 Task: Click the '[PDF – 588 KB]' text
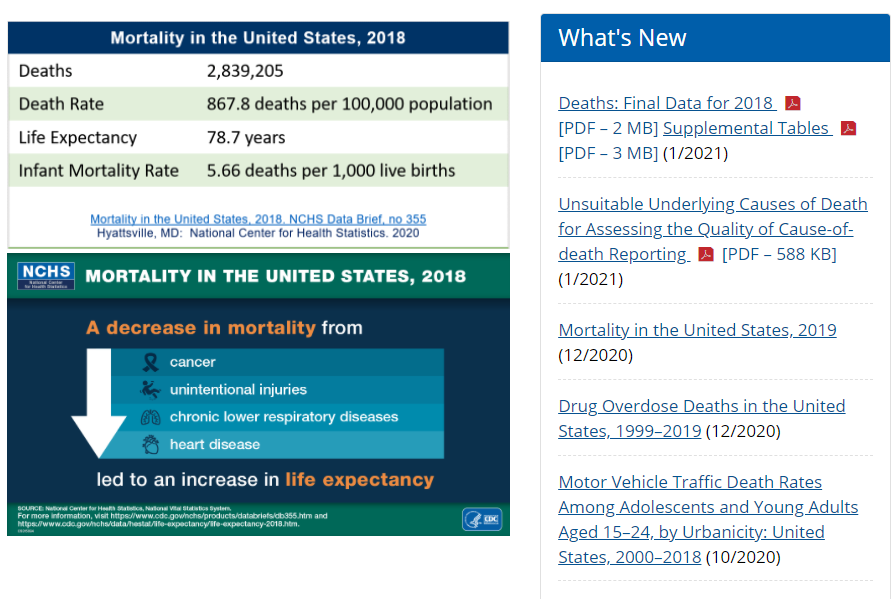(x=779, y=254)
